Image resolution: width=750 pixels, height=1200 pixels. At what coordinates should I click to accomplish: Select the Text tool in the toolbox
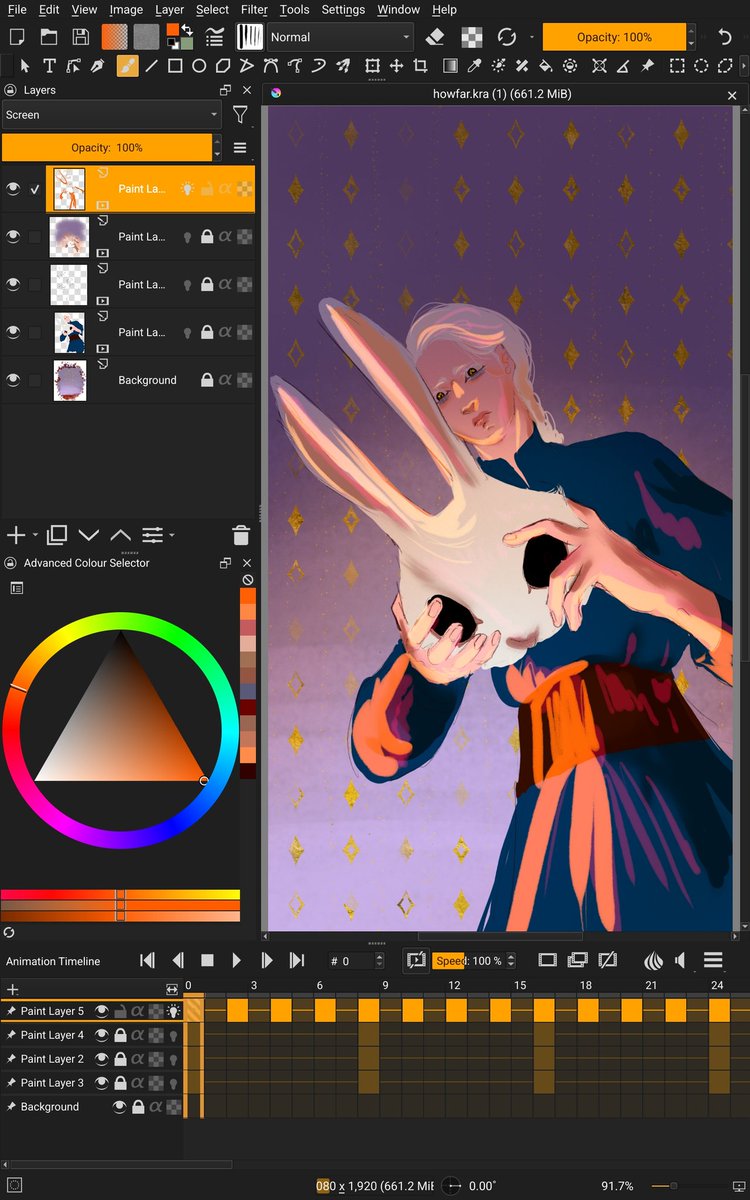coord(49,66)
